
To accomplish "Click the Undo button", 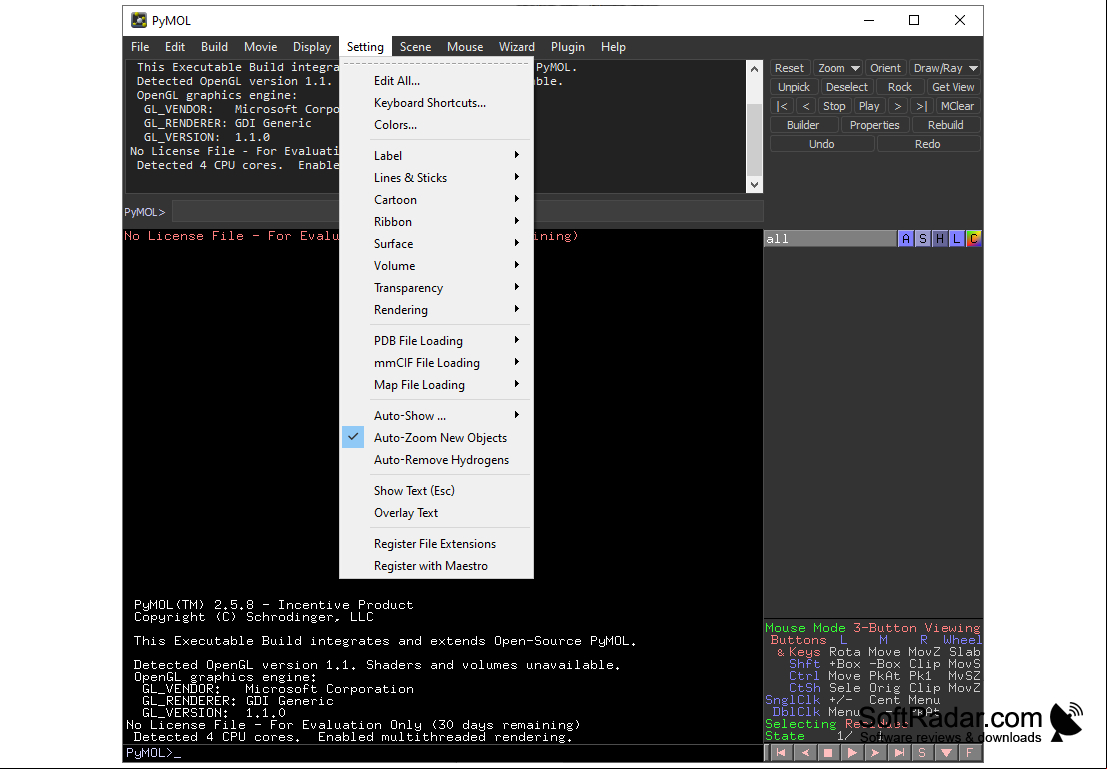I will [822, 144].
